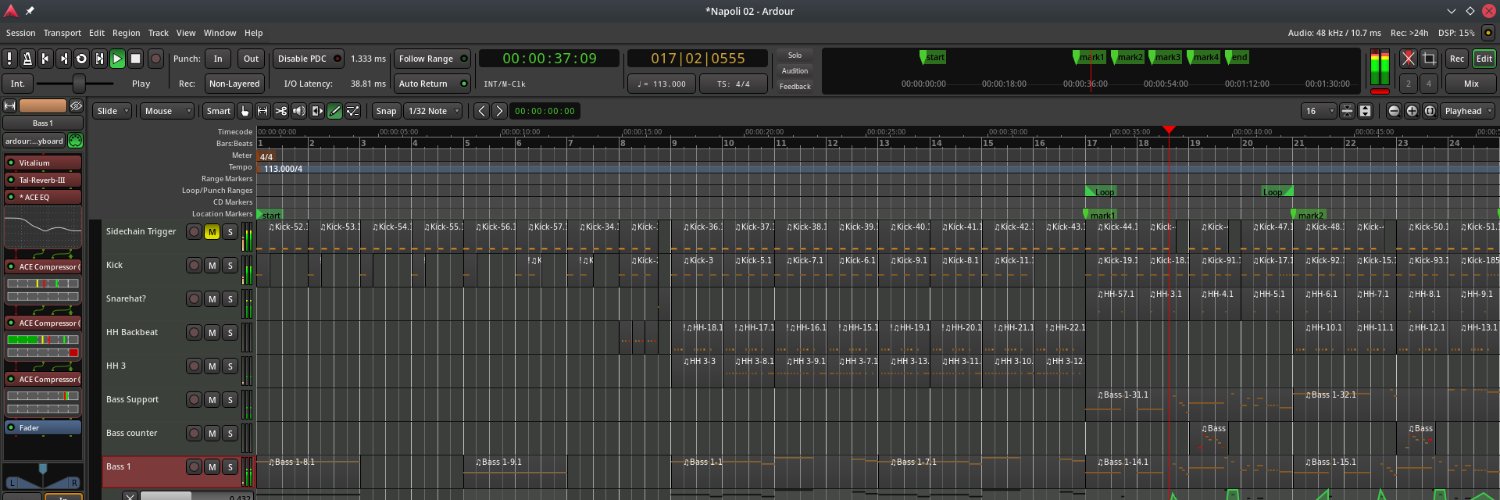Click the green Play transport button
The image size is (1500, 500).
(x=118, y=59)
